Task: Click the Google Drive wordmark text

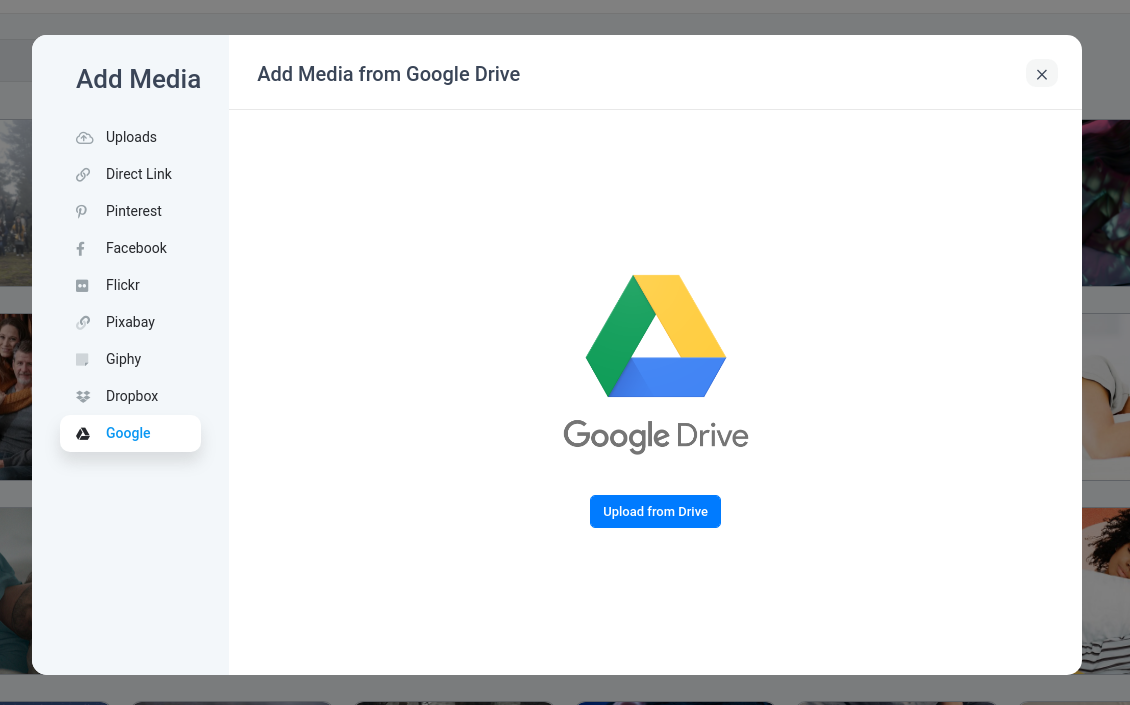Action: 656,436
